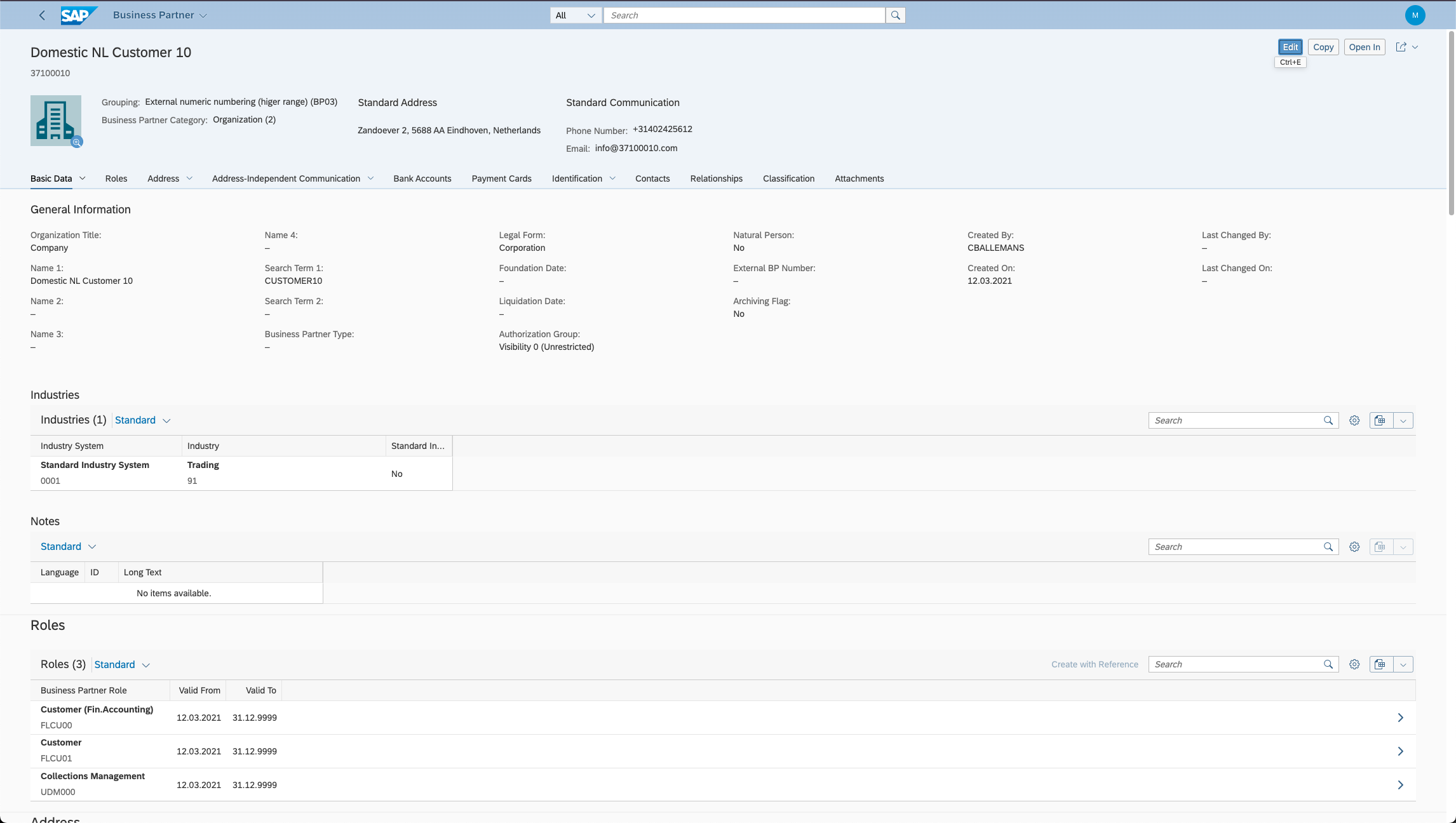
Task: Click Create with Reference link
Action: pyautogui.click(x=1095, y=664)
